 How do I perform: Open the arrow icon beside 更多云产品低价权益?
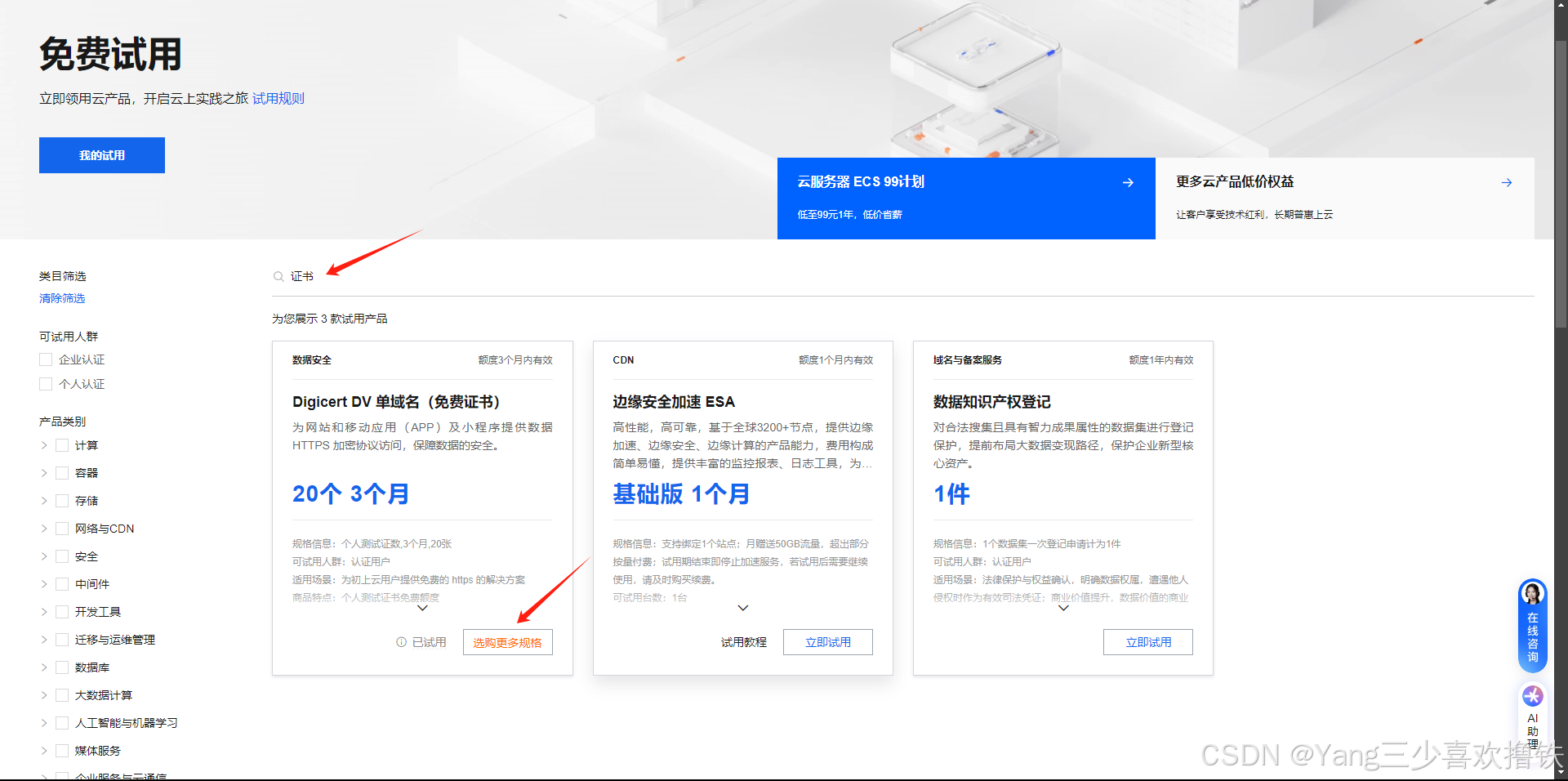point(1507,182)
